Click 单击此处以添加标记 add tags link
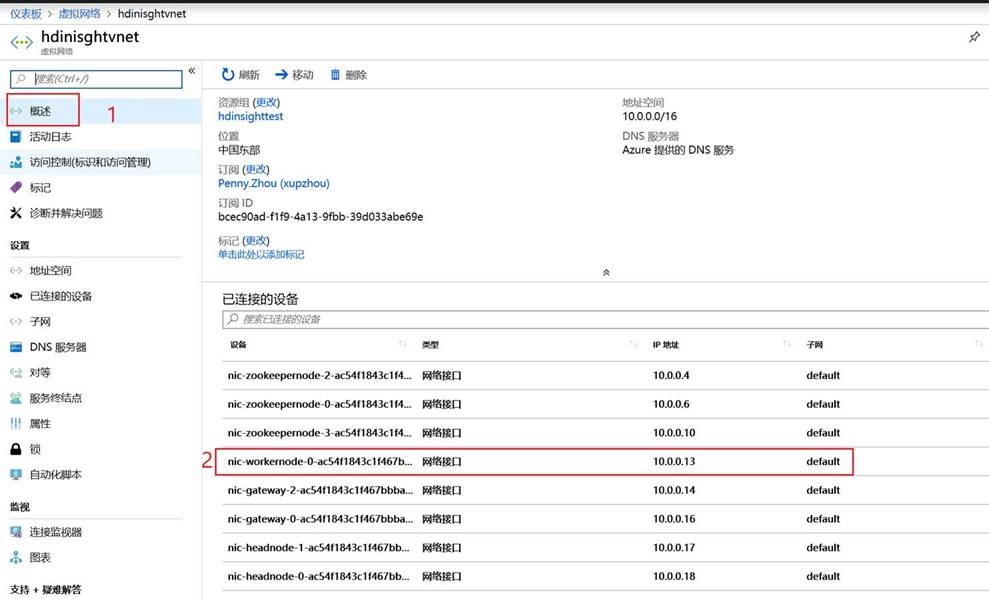Image resolution: width=989 pixels, height=599 pixels. (261, 255)
